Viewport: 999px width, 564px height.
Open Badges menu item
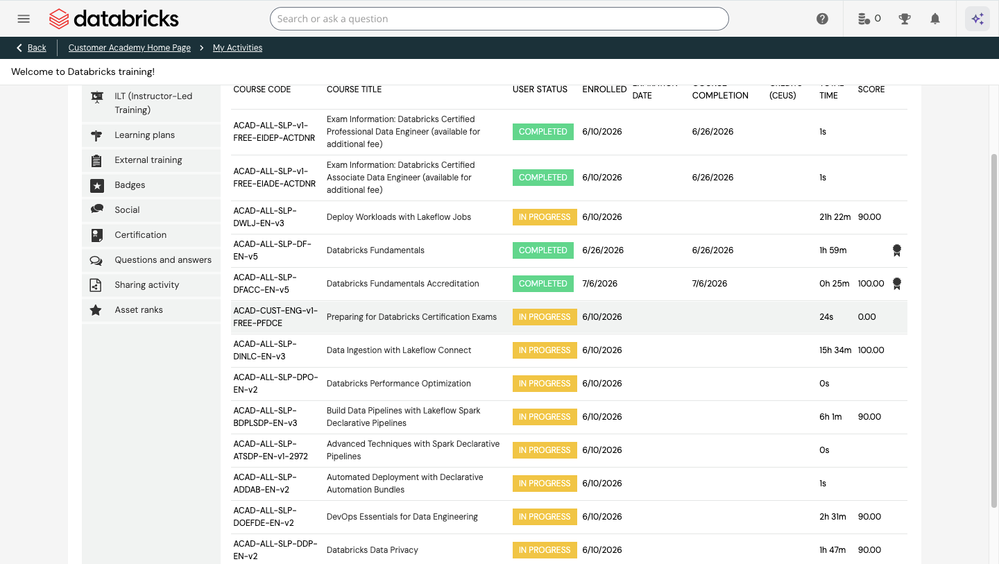pyautogui.click(x=151, y=185)
